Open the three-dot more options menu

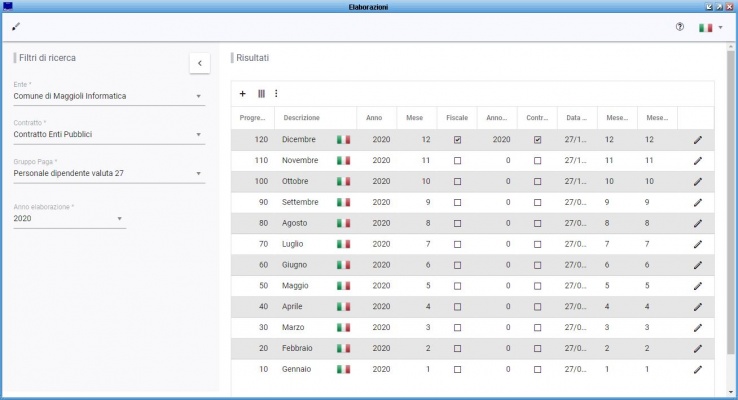(276, 94)
